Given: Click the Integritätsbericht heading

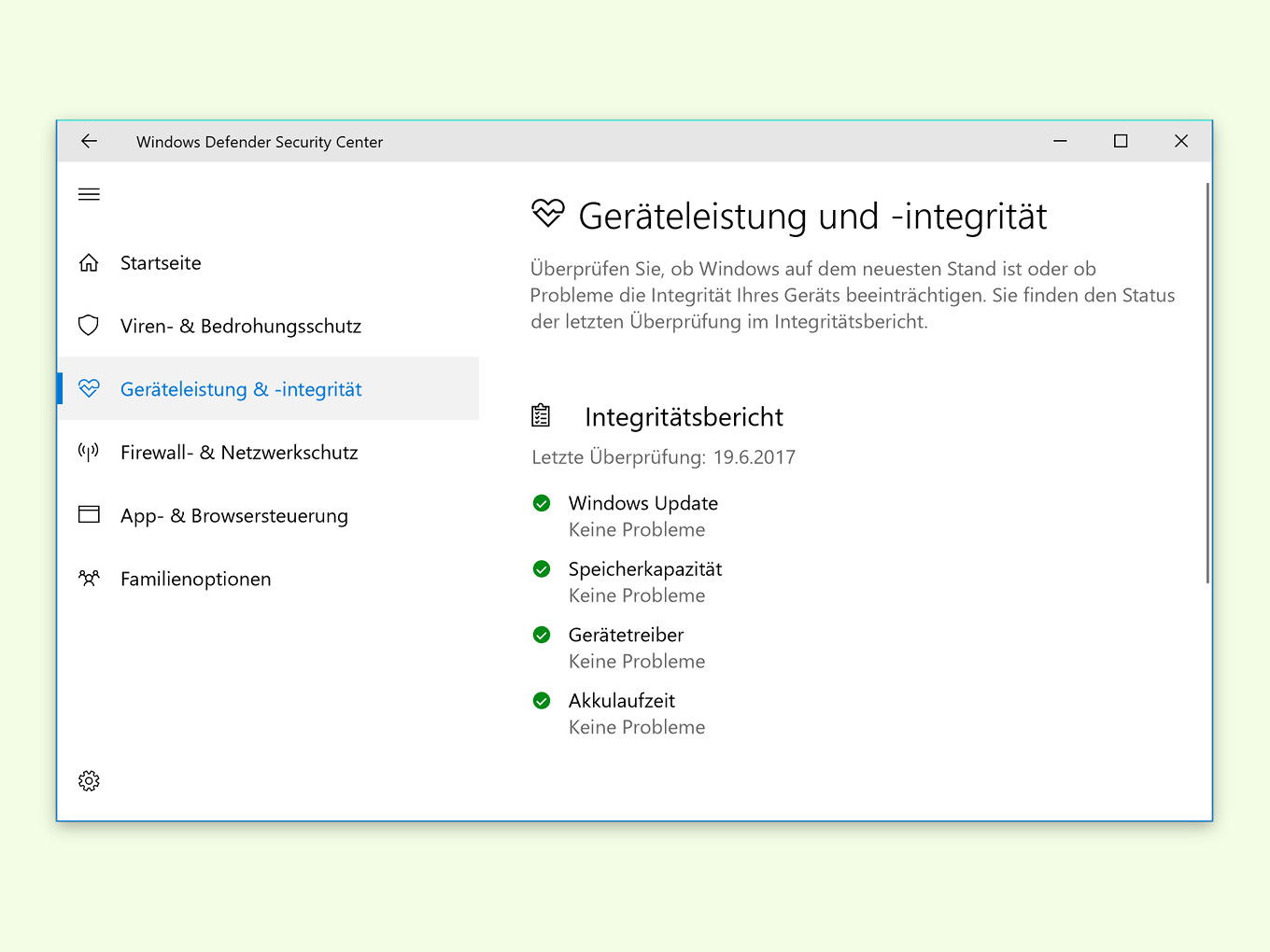Looking at the screenshot, I should tap(684, 417).
